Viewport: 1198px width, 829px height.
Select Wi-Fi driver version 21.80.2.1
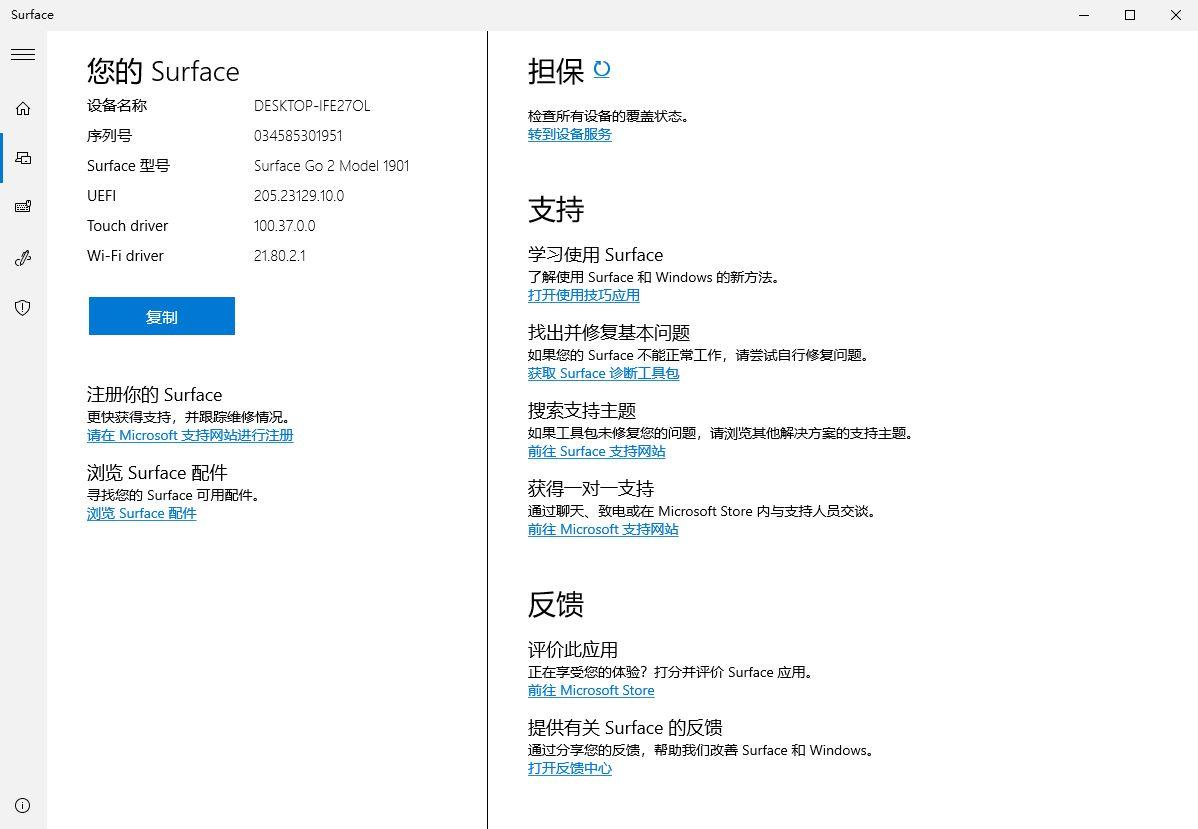tap(280, 256)
